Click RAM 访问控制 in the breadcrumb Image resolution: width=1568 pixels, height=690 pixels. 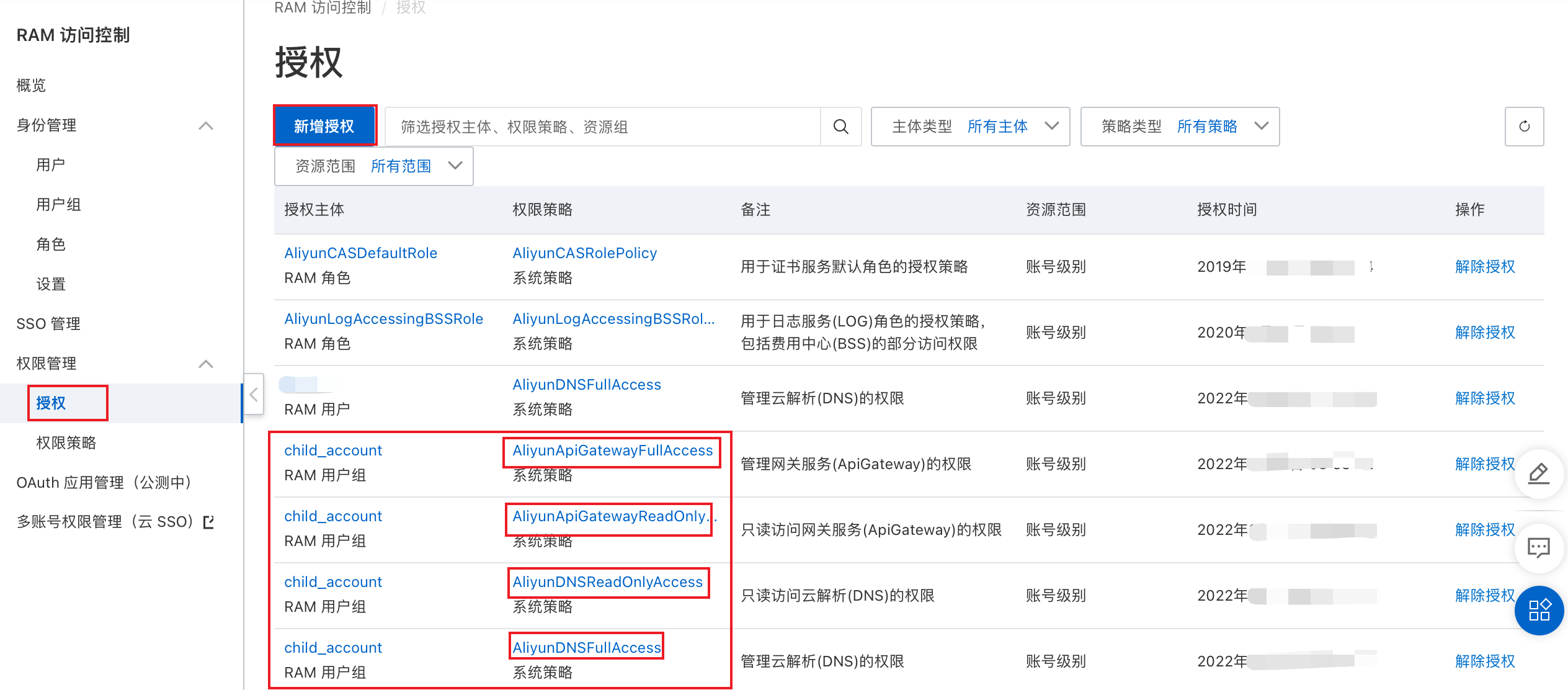[x=323, y=7]
